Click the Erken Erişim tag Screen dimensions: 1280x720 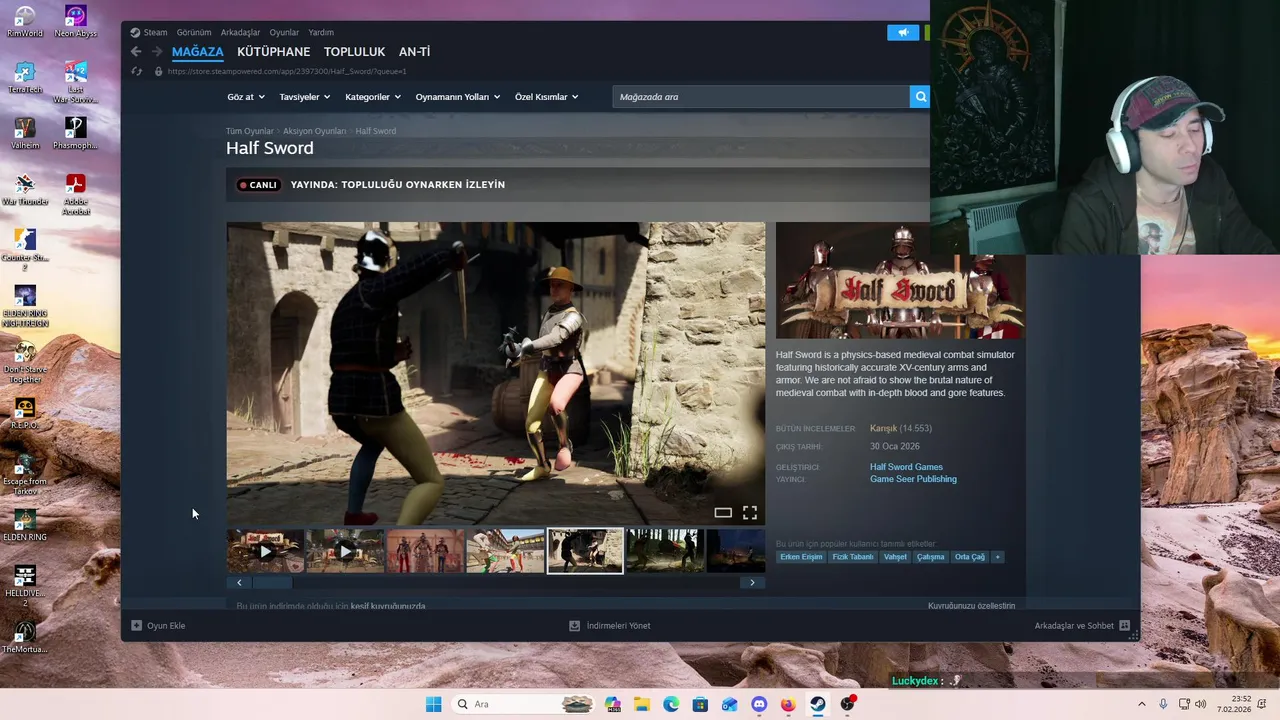pos(801,557)
